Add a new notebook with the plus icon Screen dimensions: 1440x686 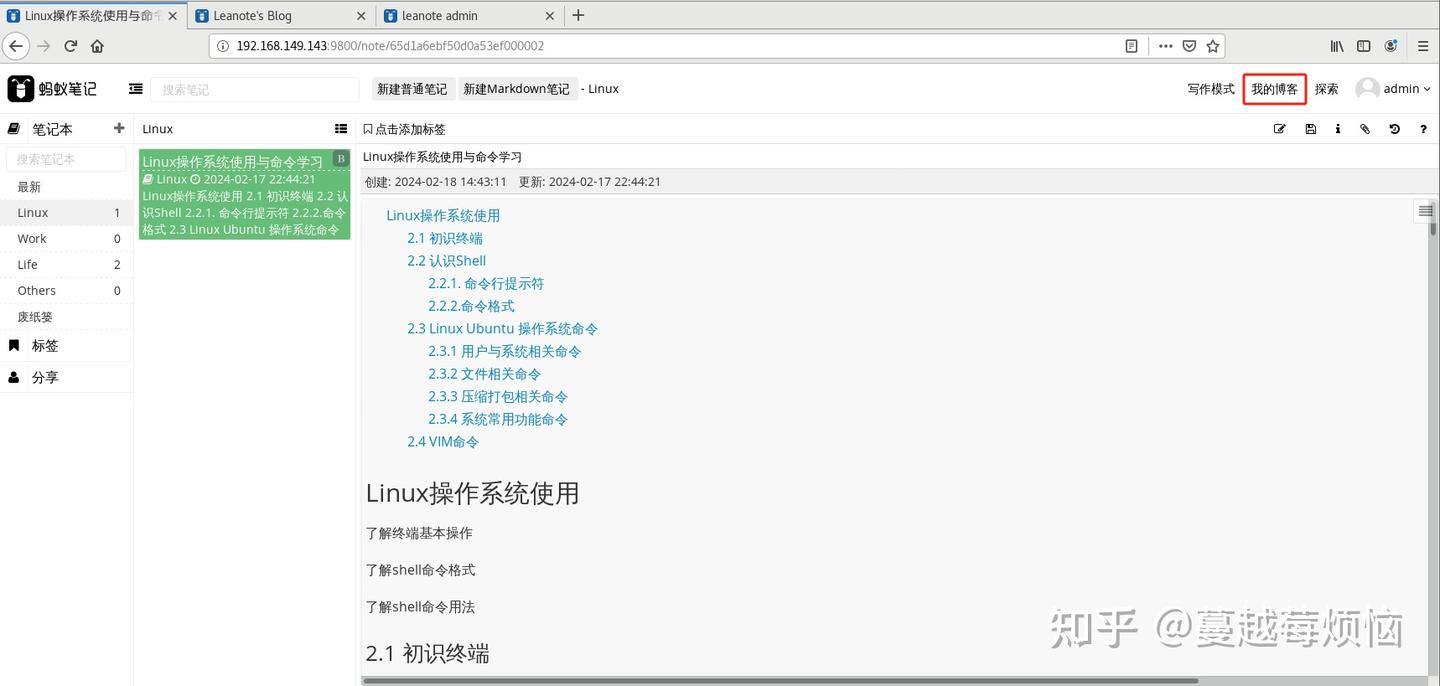coord(118,128)
